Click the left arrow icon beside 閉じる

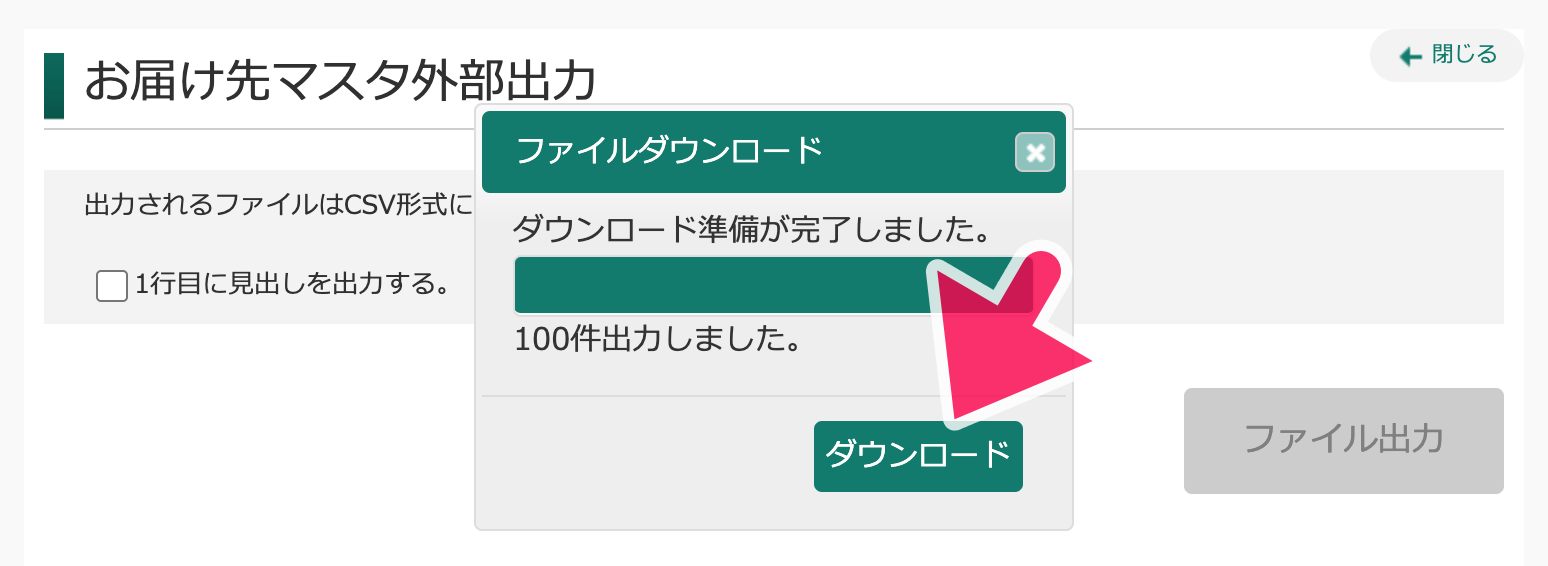1411,57
